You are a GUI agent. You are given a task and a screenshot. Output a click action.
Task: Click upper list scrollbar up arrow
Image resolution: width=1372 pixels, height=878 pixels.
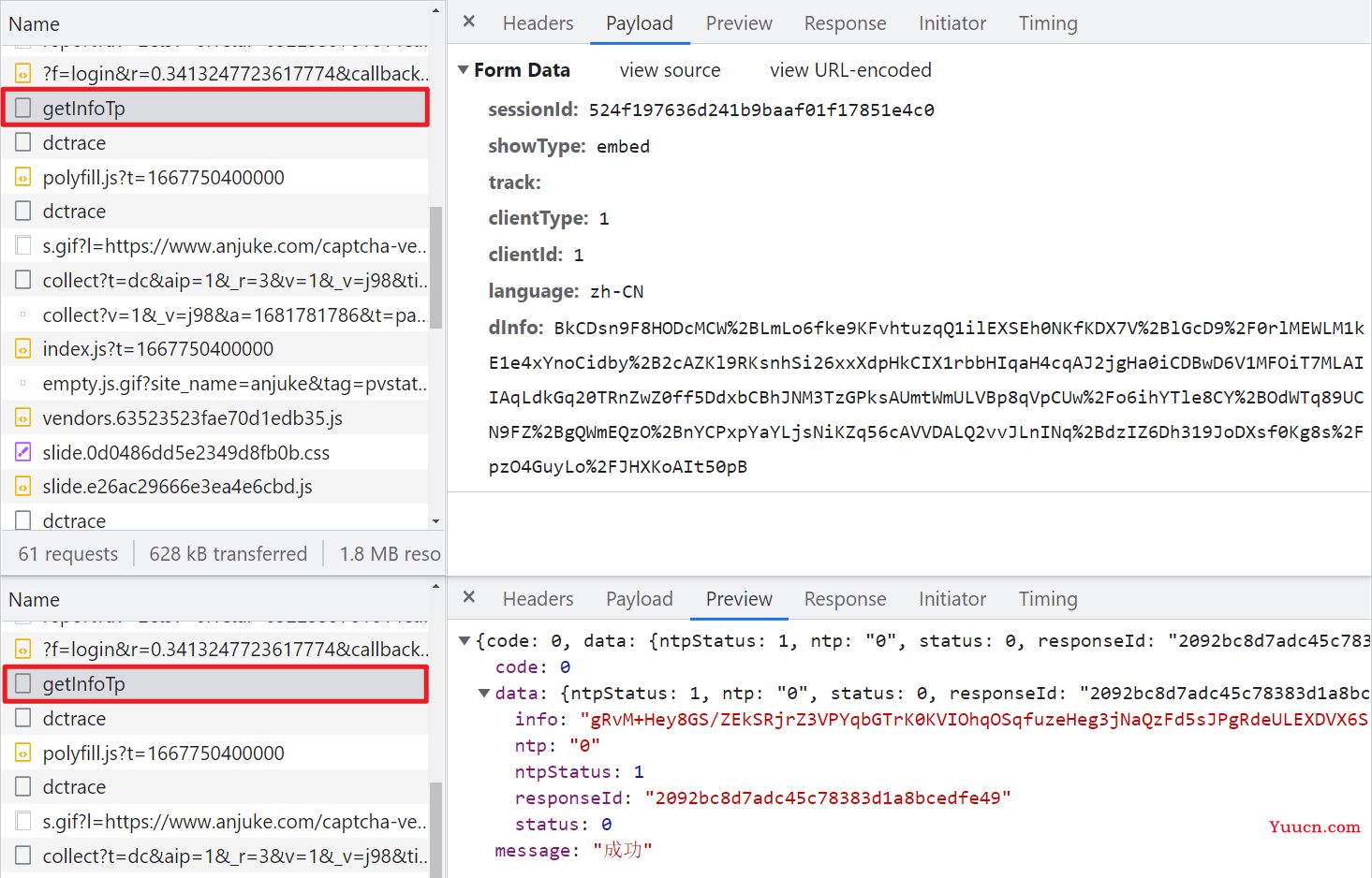coord(435,10)
